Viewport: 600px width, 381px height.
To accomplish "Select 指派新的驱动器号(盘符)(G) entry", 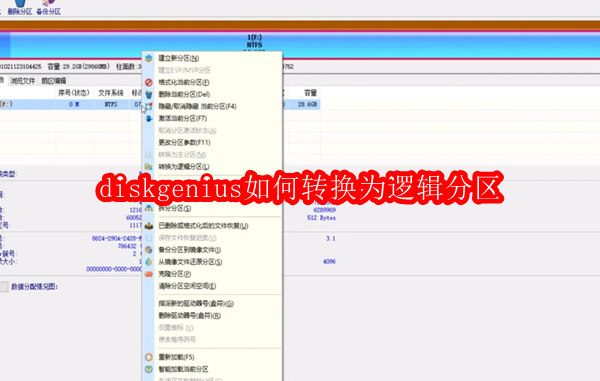I will pos(196,304).
